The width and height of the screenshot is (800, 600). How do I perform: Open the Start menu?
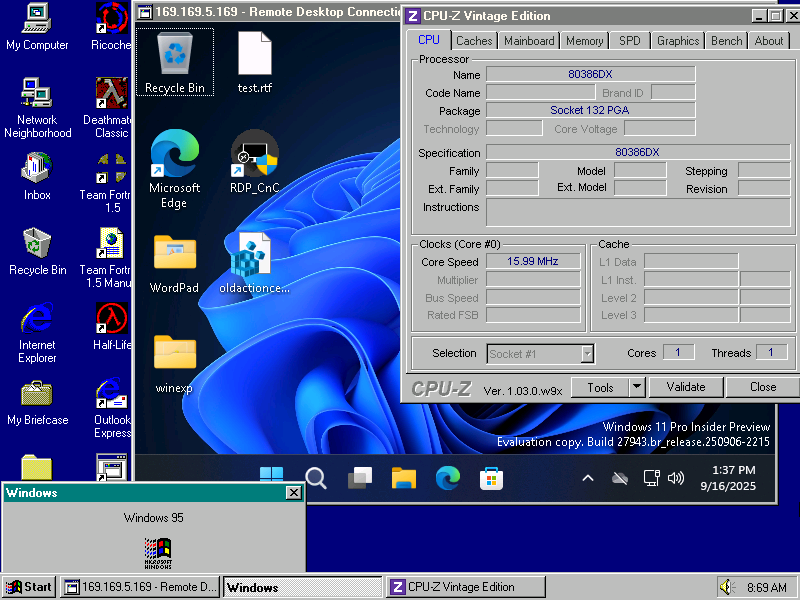[x=25, y=587]
